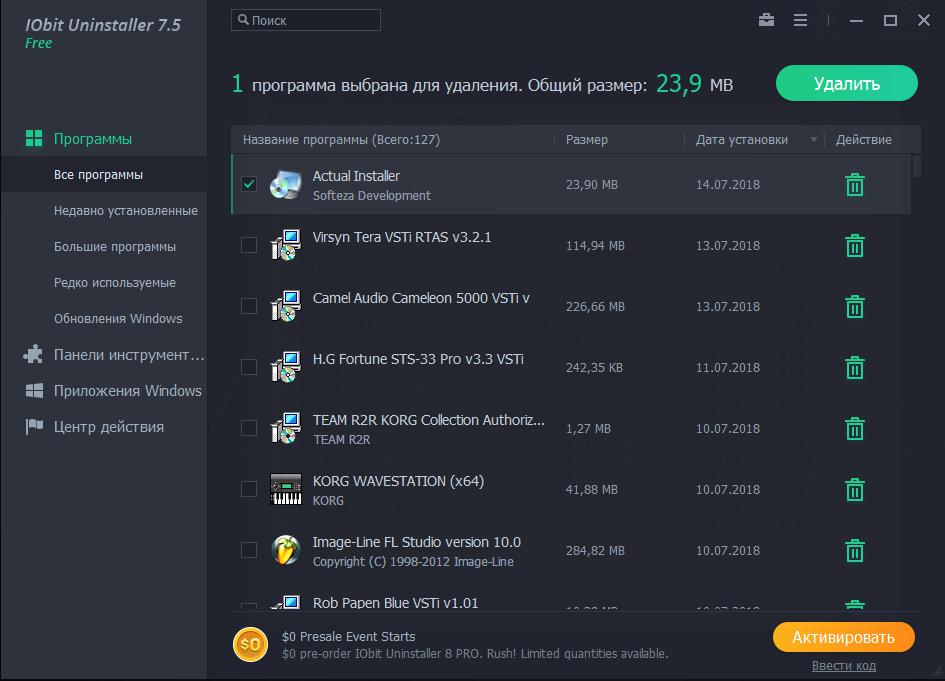Click the FL Studio fruit icon
Screen dimensions: 945x681
pos(286,550)
